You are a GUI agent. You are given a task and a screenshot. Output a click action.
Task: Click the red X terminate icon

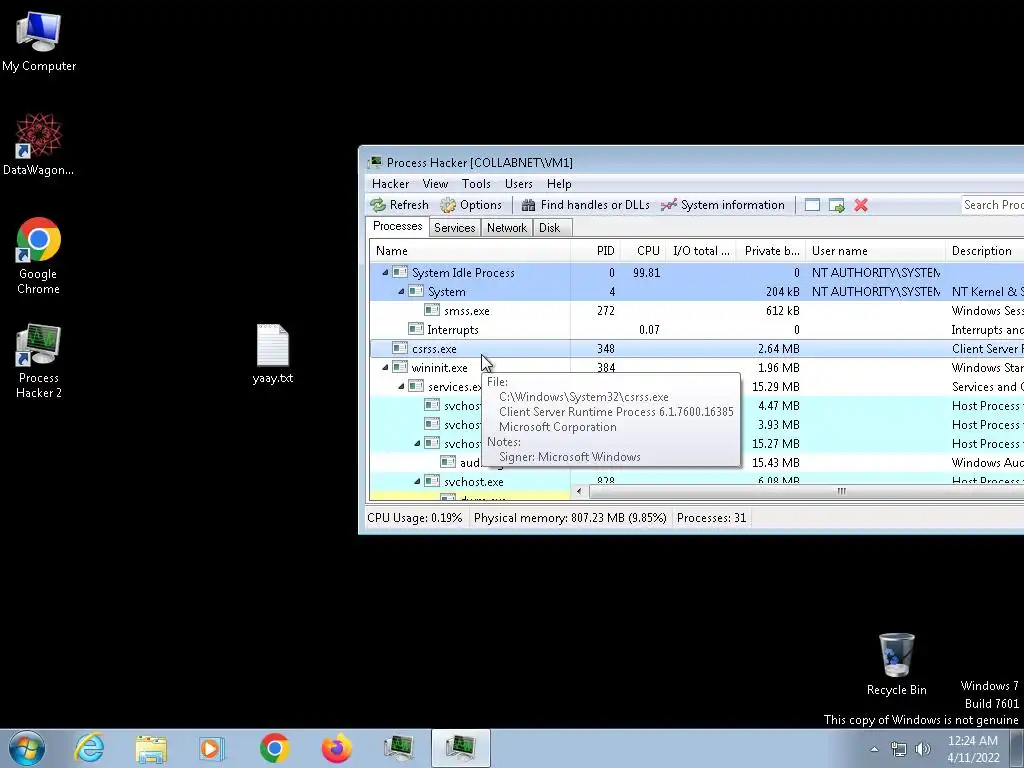click(x=861, y=205)
